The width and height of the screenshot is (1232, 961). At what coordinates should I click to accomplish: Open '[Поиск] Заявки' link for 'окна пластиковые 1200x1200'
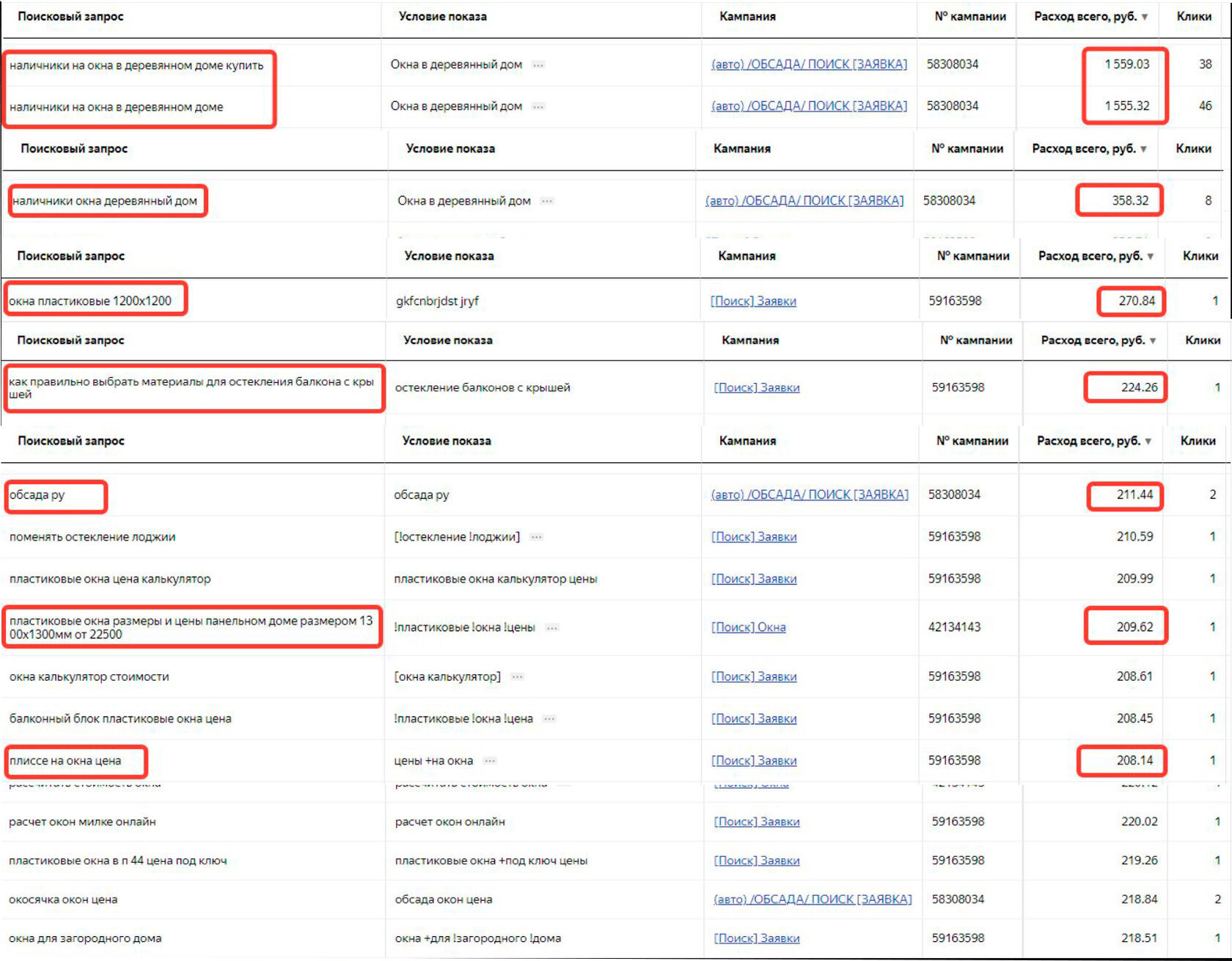point(753,302)
